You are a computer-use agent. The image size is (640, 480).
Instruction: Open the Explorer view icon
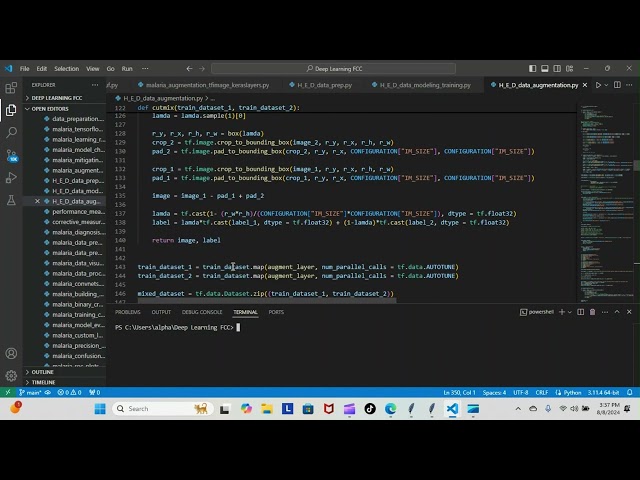(x=11, y=110)
